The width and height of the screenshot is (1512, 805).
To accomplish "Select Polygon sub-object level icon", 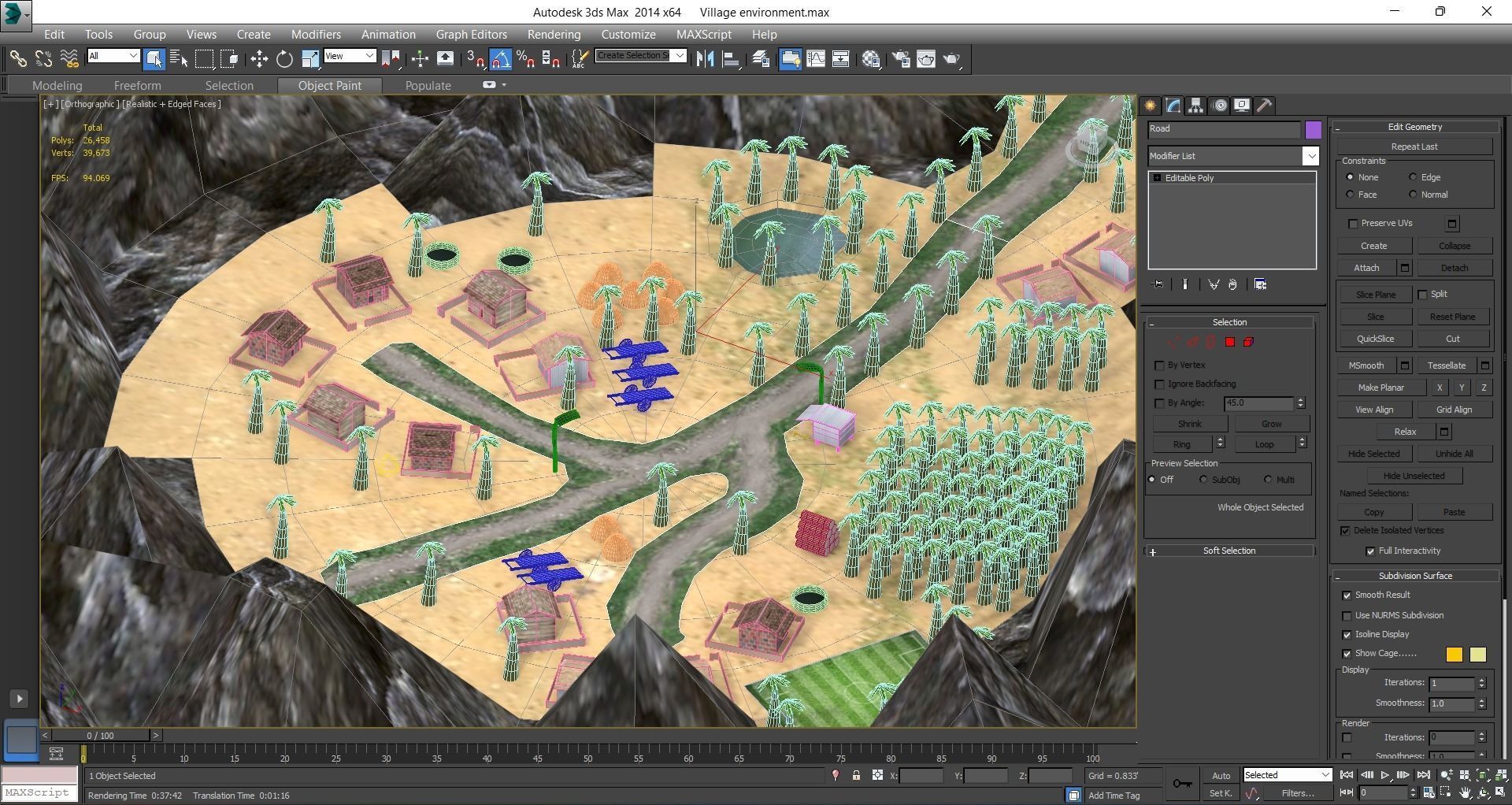I will coord(1229,342).
